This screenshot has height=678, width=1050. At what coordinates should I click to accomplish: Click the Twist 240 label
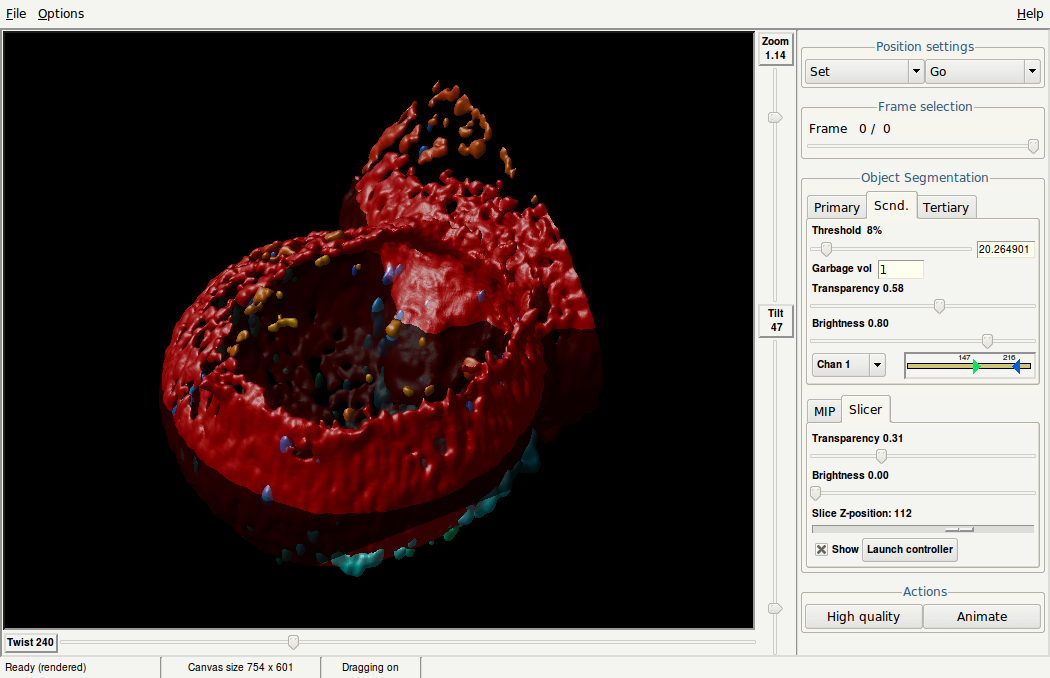pos(31,642)
